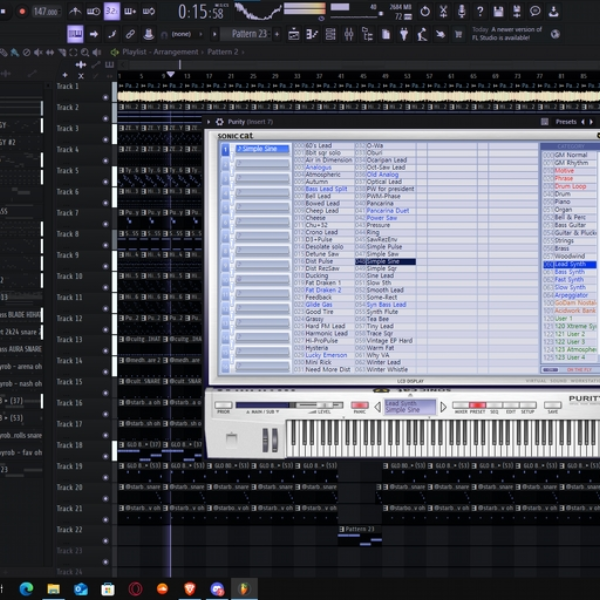The width and height of the screenshot is (600, 600).
Task: Expand Purity window menu arrow
Action: (209, 122)
